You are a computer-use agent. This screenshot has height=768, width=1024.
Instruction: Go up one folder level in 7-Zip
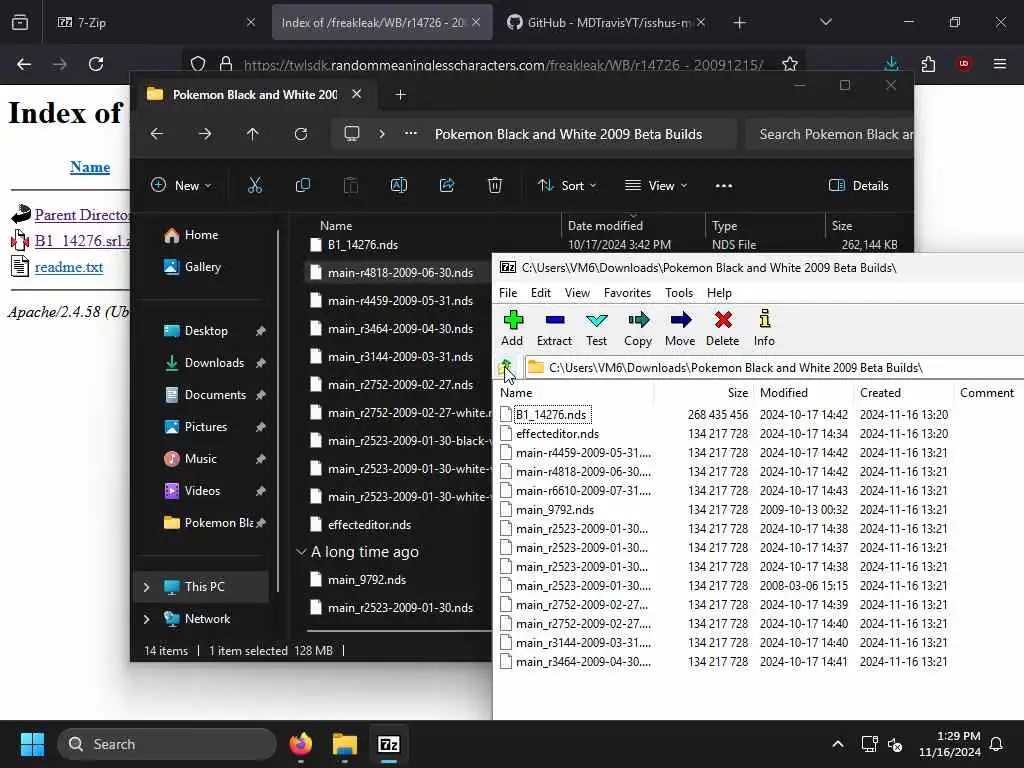point(505,368)
